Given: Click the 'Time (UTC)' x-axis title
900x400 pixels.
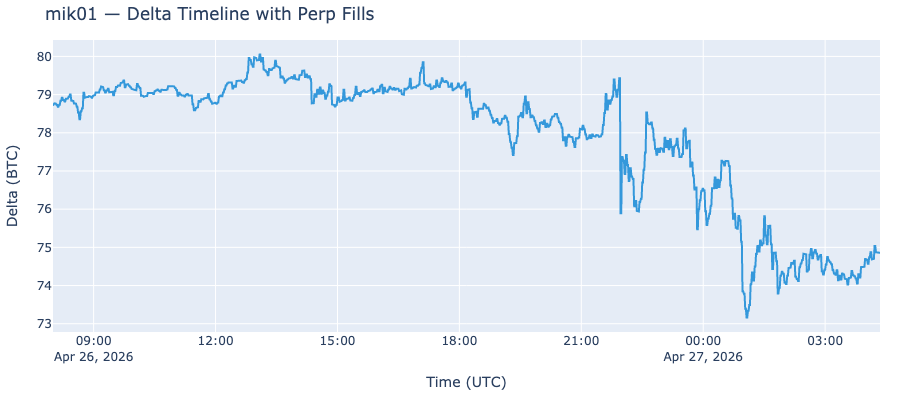Looking at the screenshot, I should point(466,382).
